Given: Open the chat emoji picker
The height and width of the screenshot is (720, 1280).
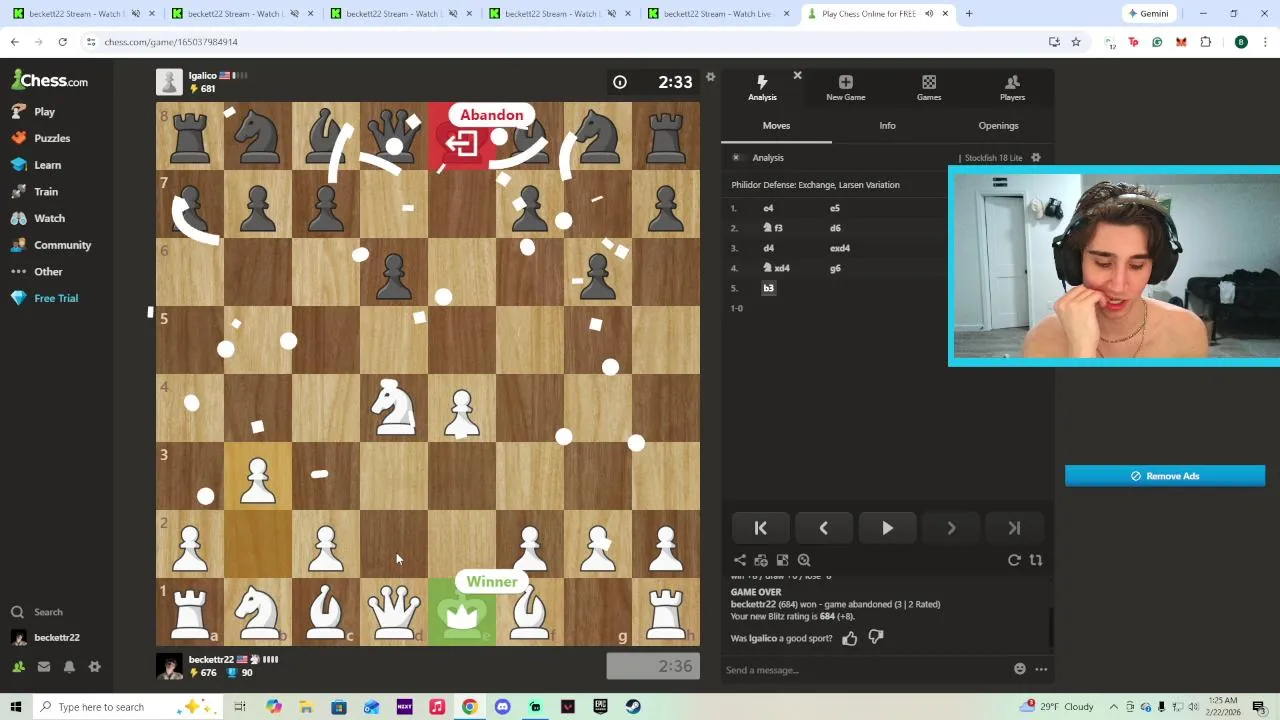Looking at the screenshot, I should tap(1020, 669).
